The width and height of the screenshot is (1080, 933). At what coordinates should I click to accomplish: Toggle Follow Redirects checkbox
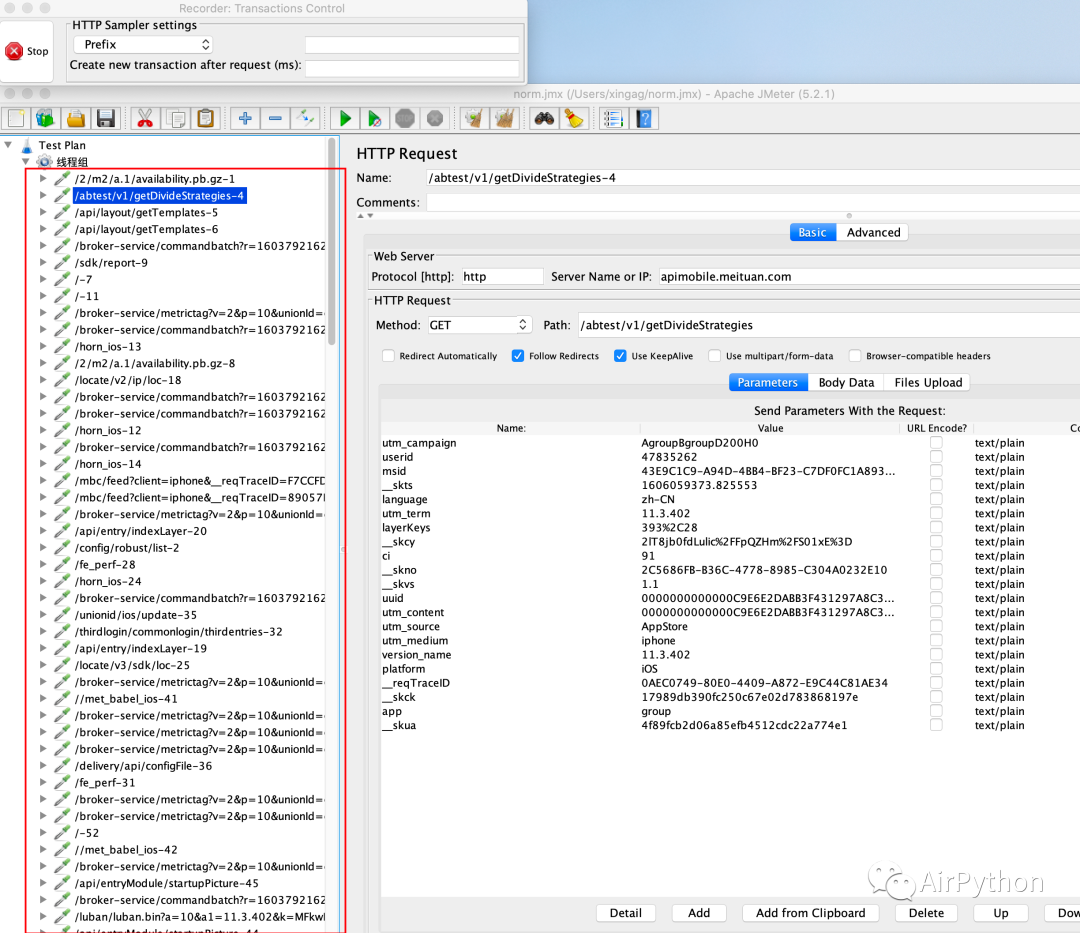tap(518, 356)
